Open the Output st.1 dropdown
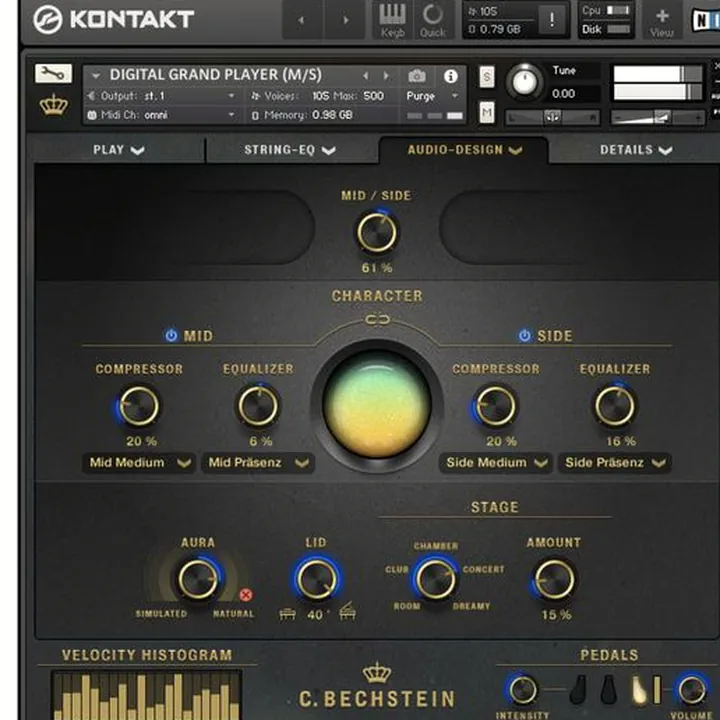The image size is (720, 720). tap(163, 96)
